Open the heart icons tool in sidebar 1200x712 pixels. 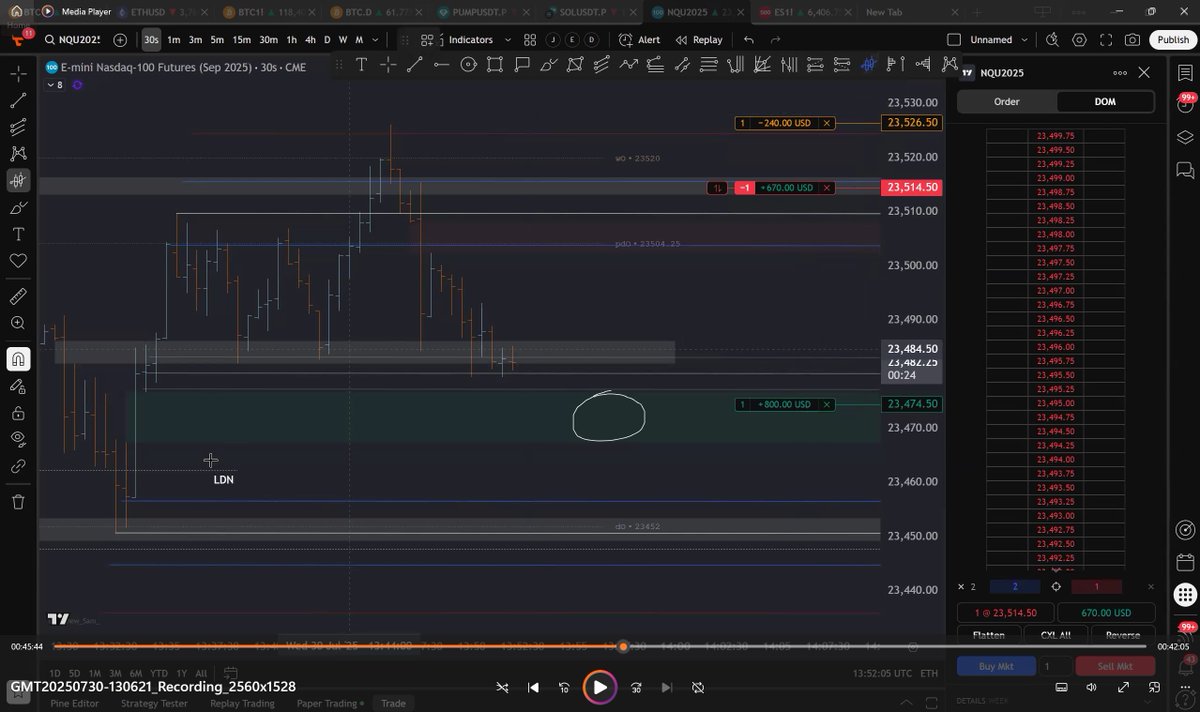click(x=18, y=261)
